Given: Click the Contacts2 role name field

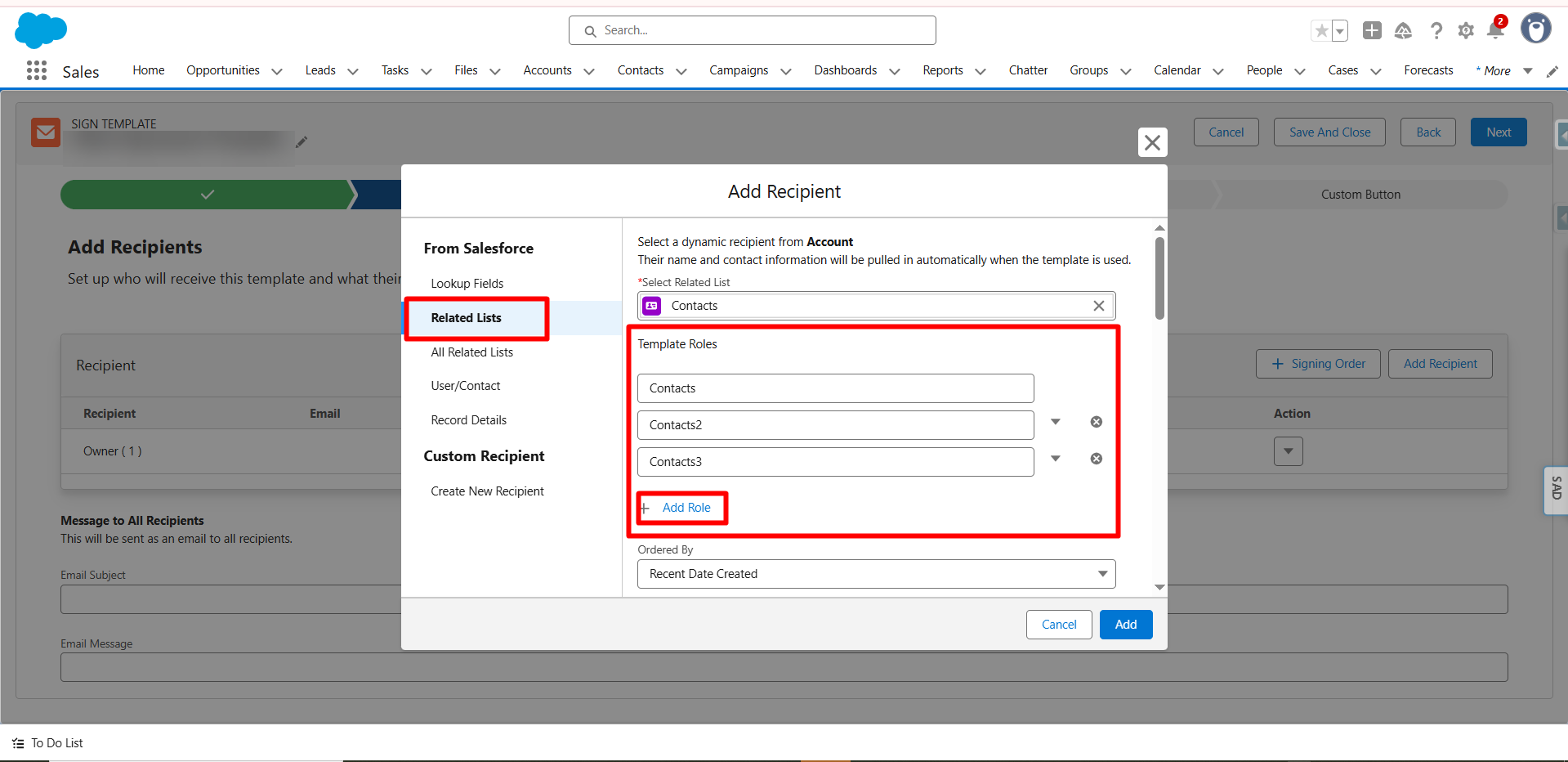Looking at the screenshot, I should point(835,425).
